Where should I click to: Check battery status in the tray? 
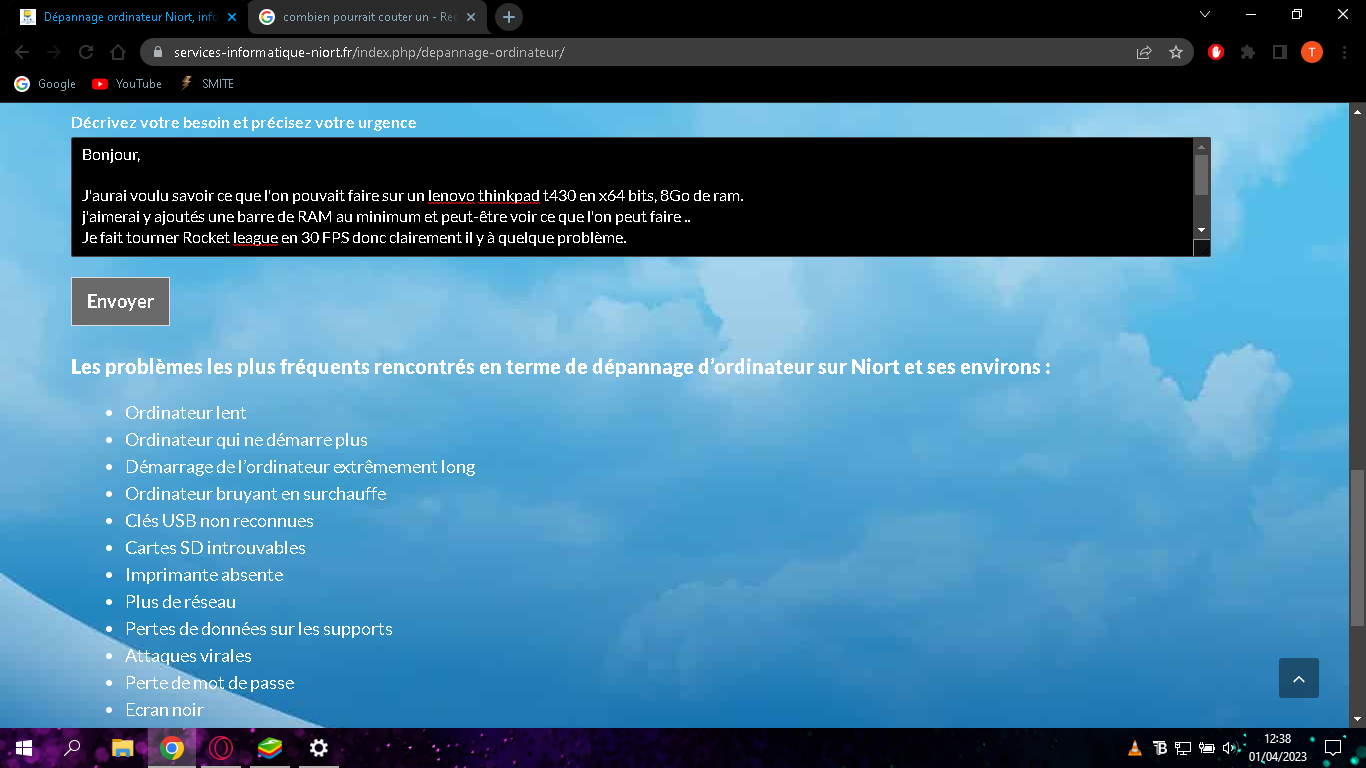coord(1207,747)
